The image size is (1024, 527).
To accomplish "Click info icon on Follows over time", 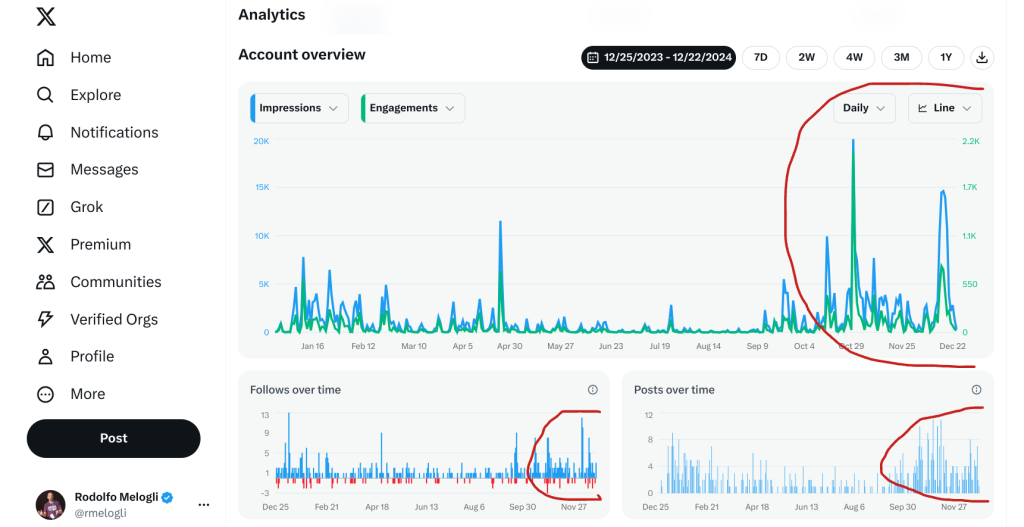I will (592, 390).
